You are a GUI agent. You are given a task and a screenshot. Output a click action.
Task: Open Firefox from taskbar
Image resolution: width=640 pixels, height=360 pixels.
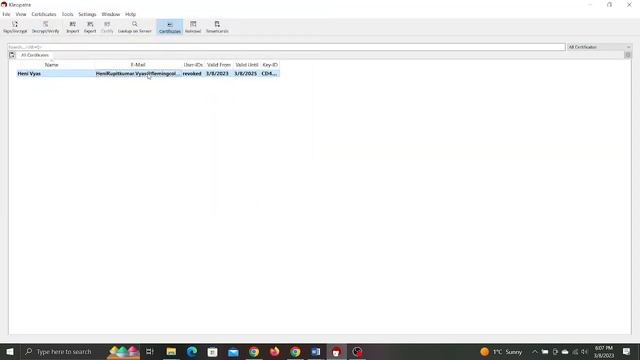pyautogui.click(x=275, y=351)
